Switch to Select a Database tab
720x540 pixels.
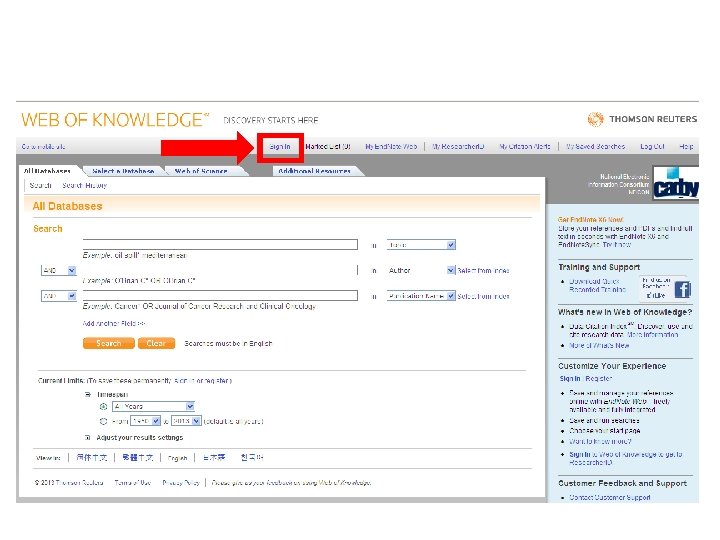[x=123, y=171]
